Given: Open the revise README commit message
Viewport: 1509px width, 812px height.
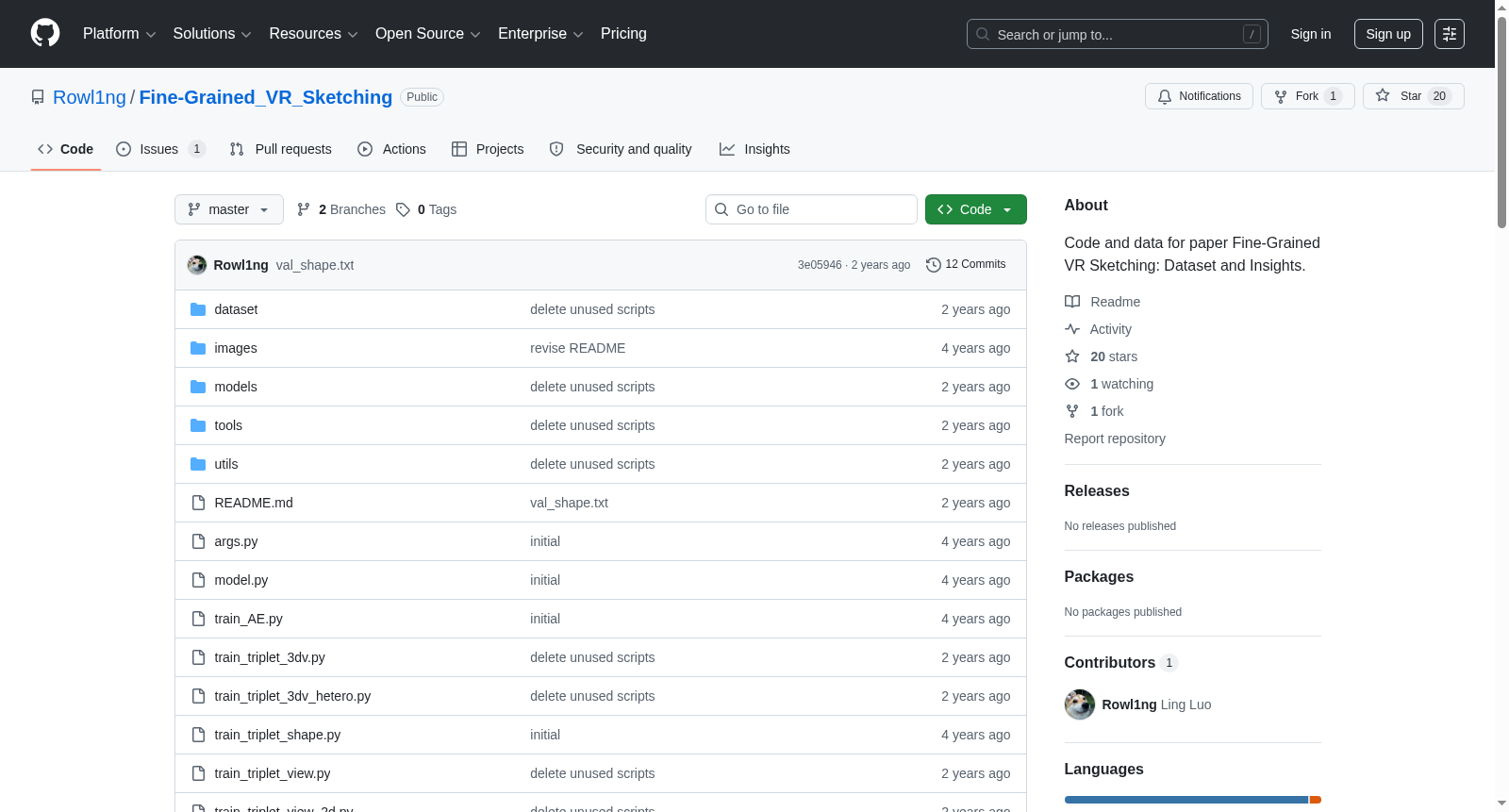Looking at the screenshot, I should click(x=577, y=348).
